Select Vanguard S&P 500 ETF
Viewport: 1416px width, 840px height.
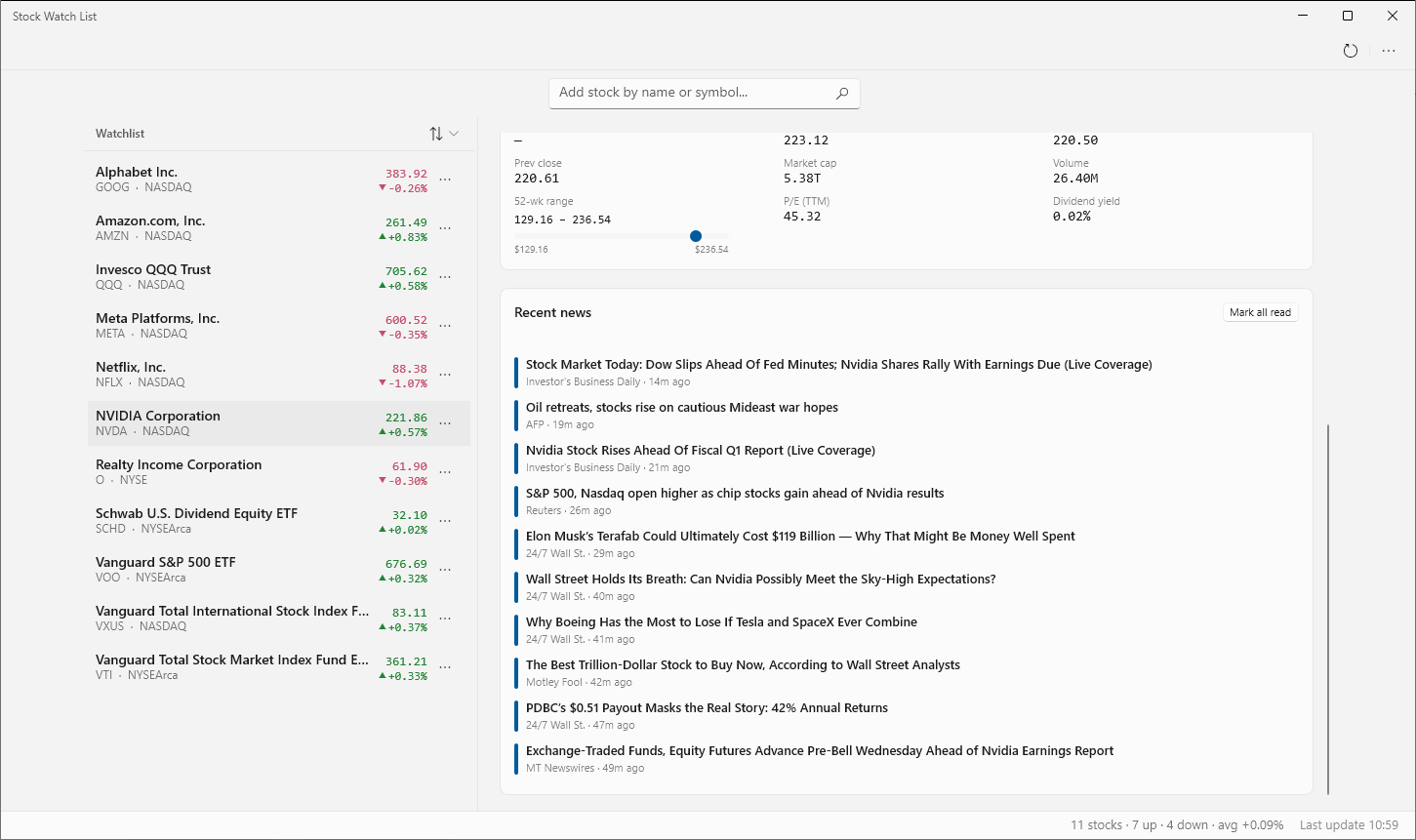(279, 570)
